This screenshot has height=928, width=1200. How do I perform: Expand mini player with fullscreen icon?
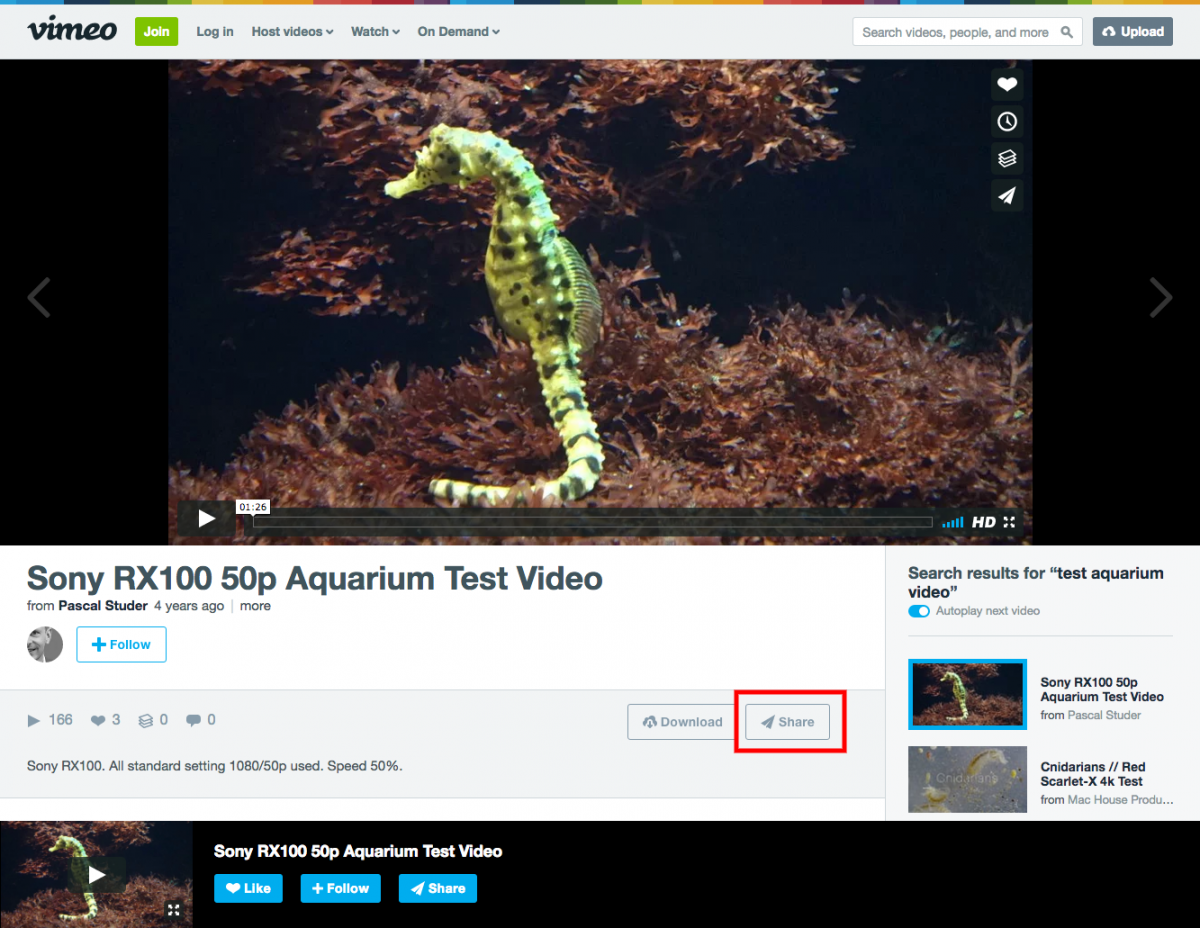174,910
